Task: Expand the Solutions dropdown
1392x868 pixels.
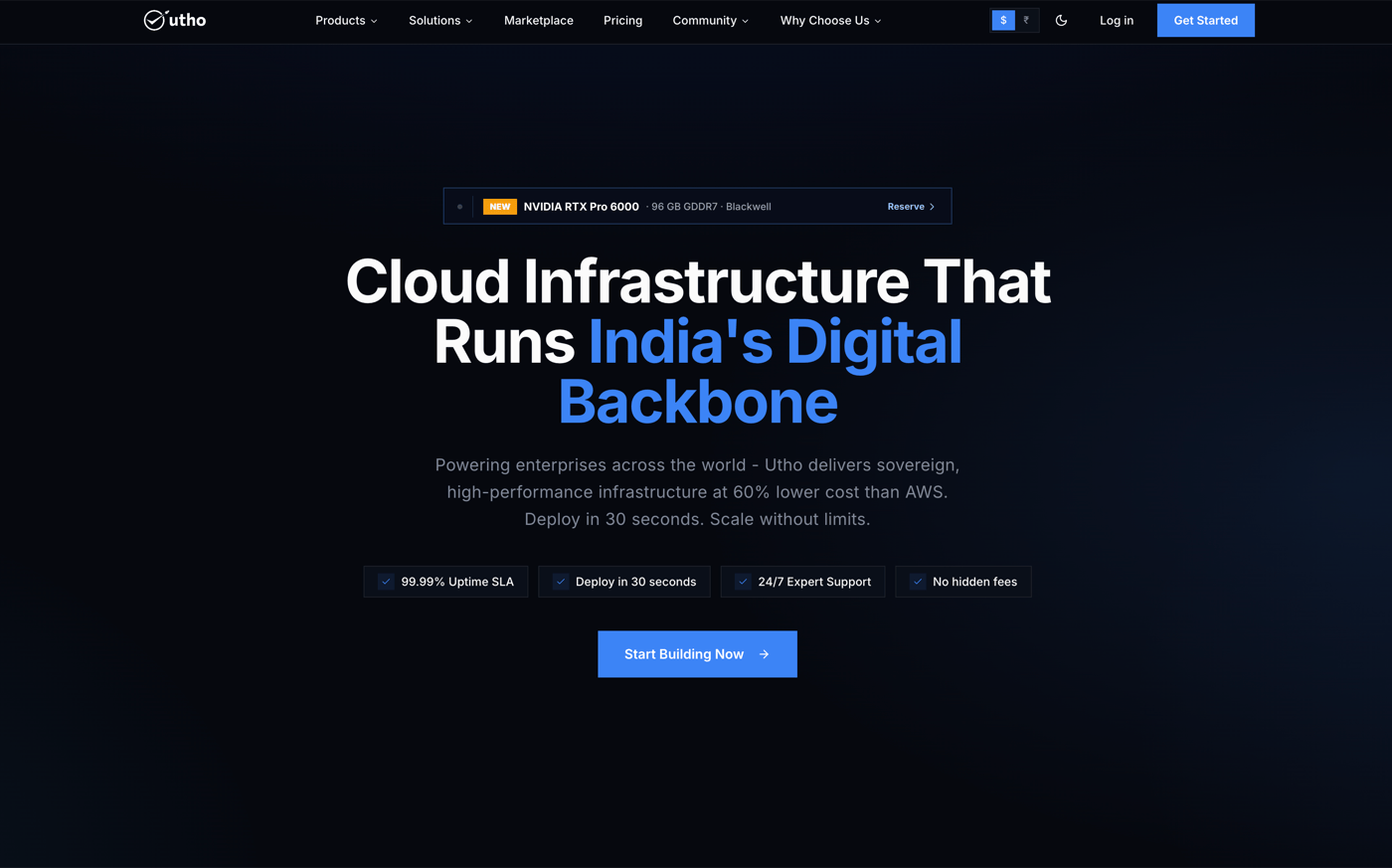Action: [440, 20]
